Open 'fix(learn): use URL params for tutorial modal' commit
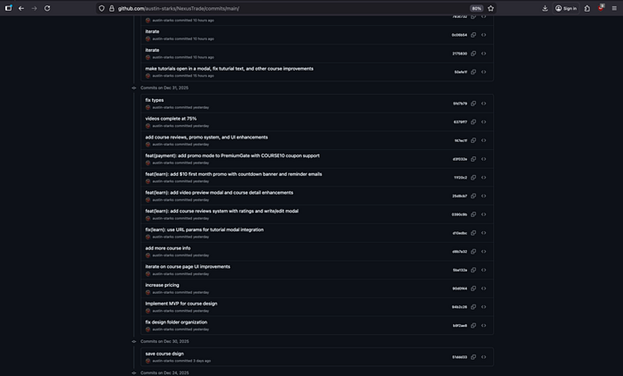Viewport: 623px width, 376px height. pyautogui.click(x=205, y=229)
